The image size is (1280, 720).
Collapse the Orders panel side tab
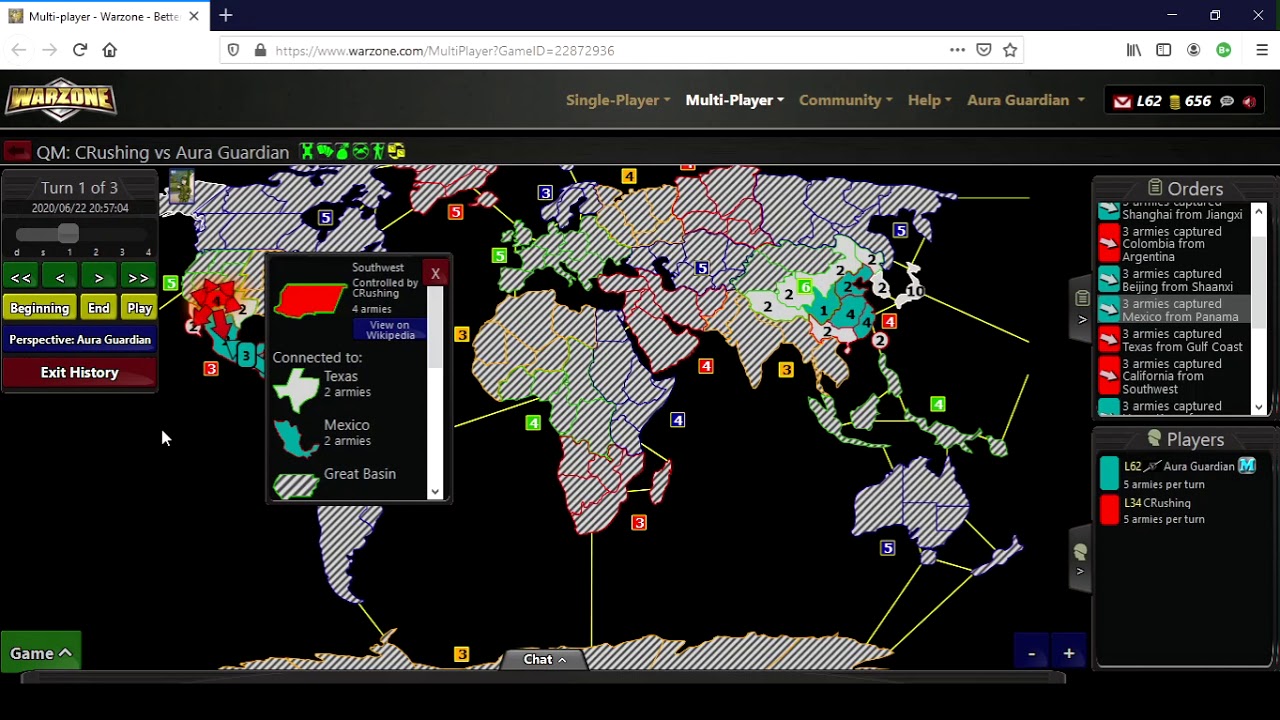click(1082, 308)
